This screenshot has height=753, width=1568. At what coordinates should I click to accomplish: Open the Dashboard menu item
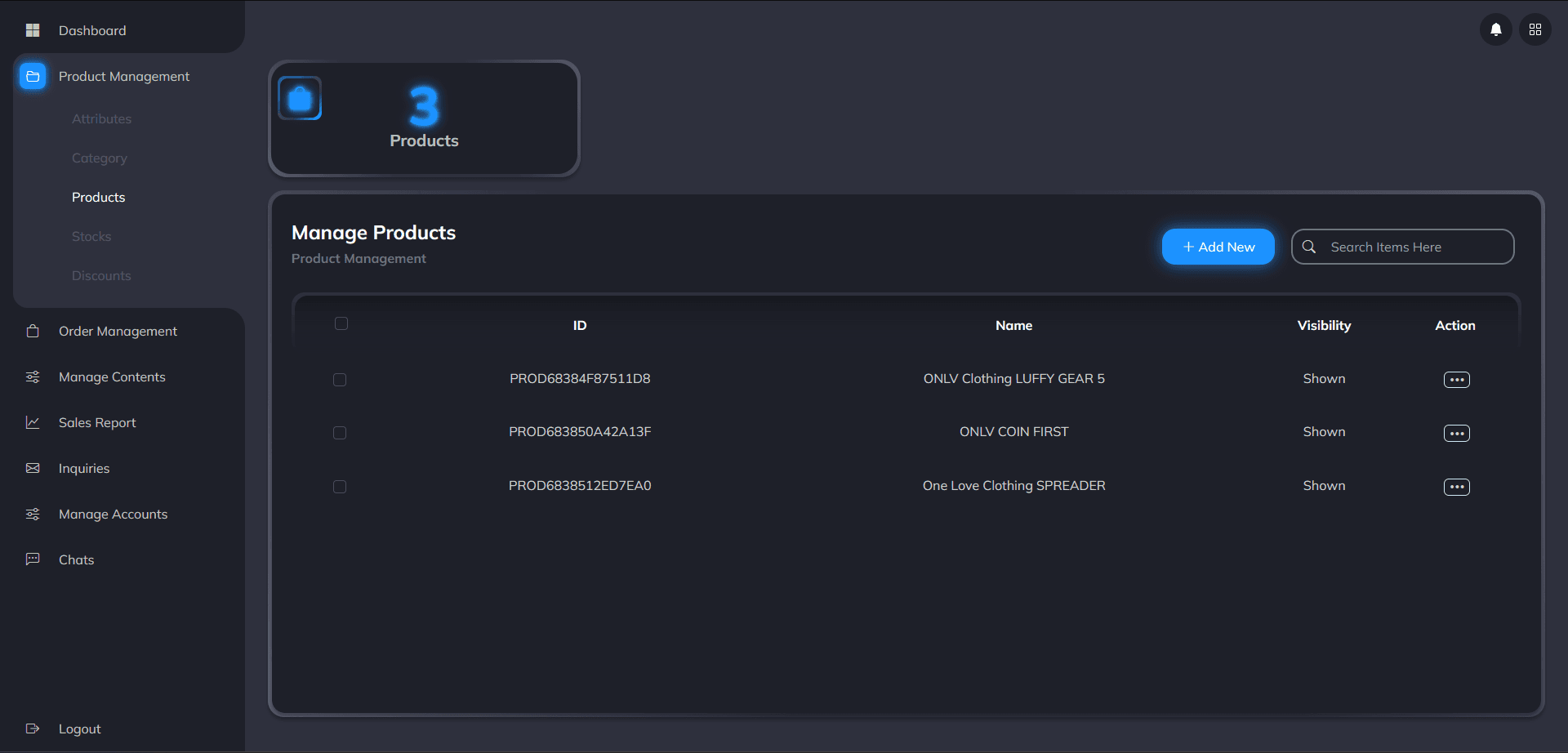click(x=92, y=30)
